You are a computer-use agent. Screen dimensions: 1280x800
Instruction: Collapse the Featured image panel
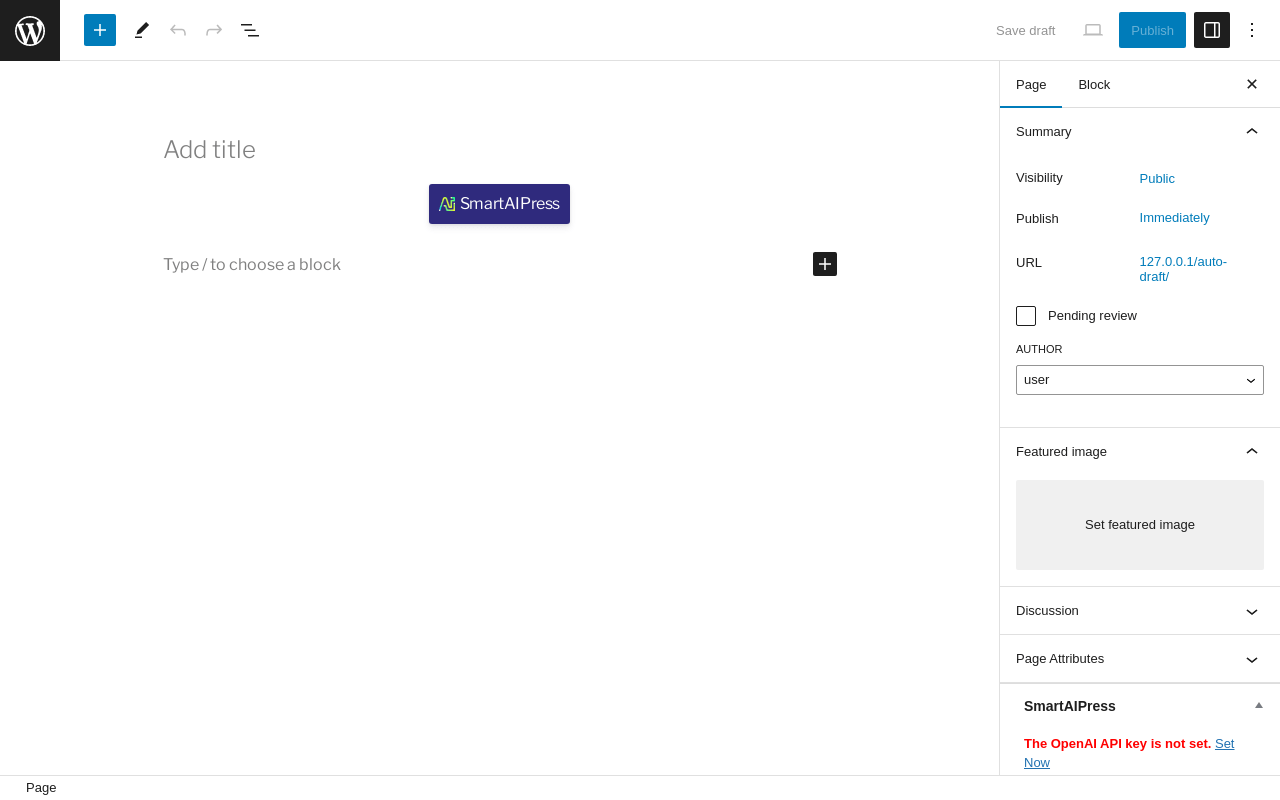click(x=1140, y=451)
